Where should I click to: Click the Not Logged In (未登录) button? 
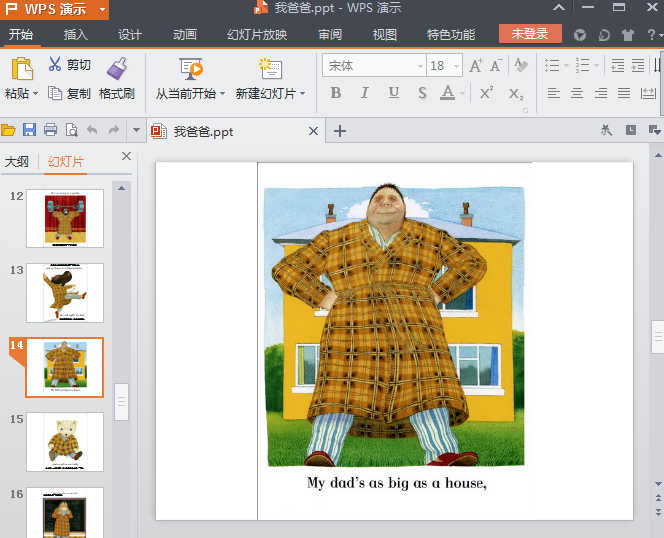530,34
